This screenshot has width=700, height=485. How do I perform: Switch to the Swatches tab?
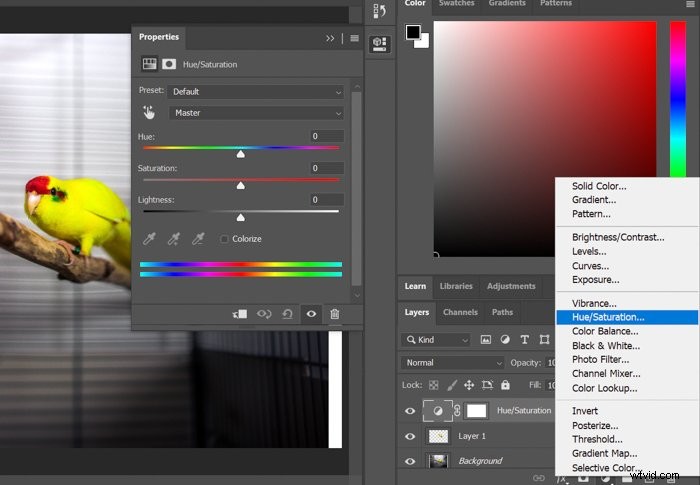pos(456,4)
